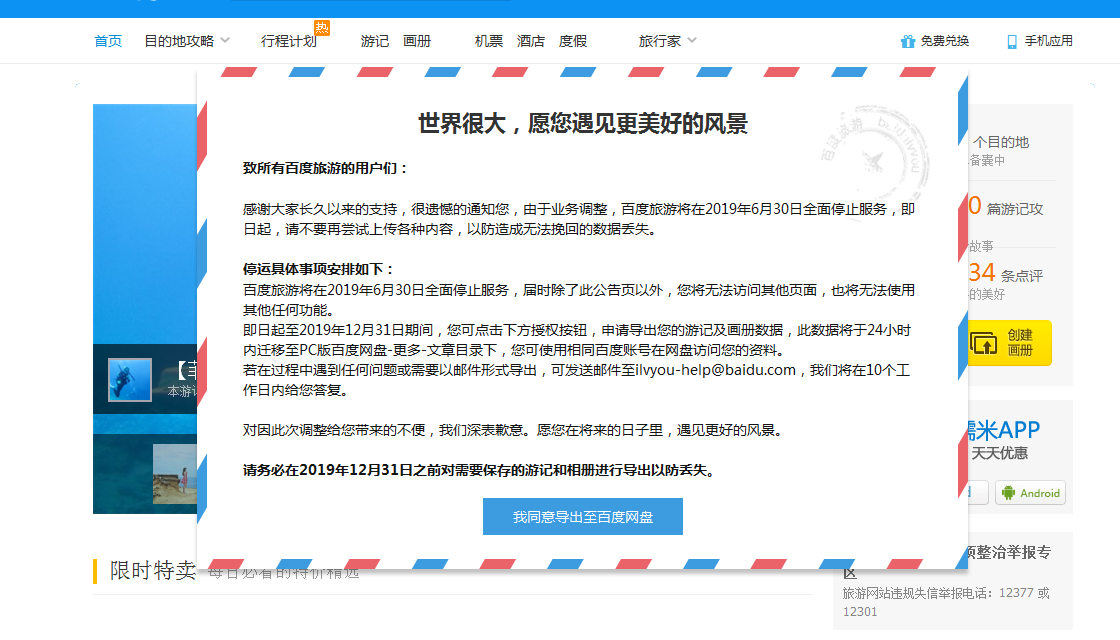Open the 行程计划 page
This screenshot has width=1120, height=640.
289,41
